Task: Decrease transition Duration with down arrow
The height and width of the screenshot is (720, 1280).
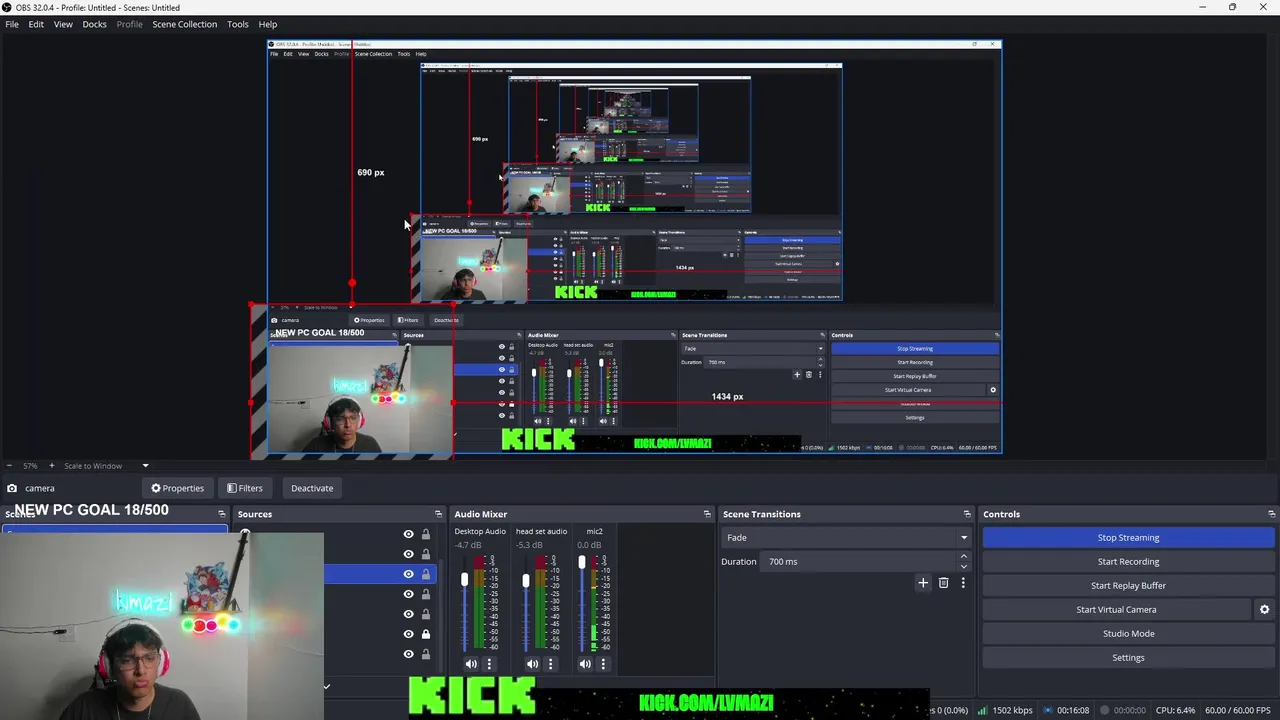Action: pyautogui.click(x=964, y=567)
